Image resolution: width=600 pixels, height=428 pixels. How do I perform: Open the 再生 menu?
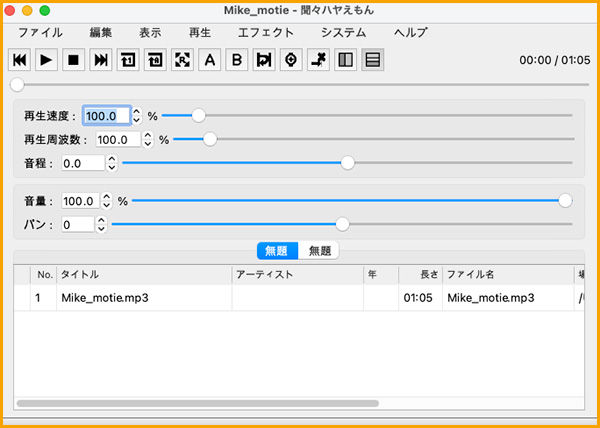coord(200,33)
